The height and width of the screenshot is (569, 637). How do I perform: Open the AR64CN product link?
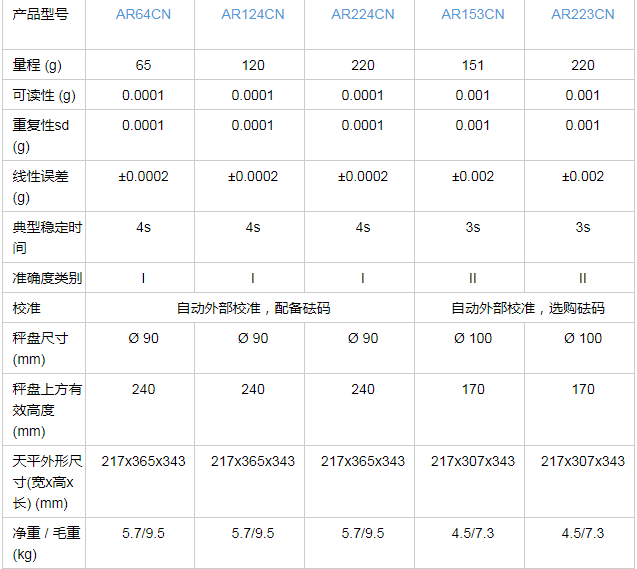click(x=143, y=14)
